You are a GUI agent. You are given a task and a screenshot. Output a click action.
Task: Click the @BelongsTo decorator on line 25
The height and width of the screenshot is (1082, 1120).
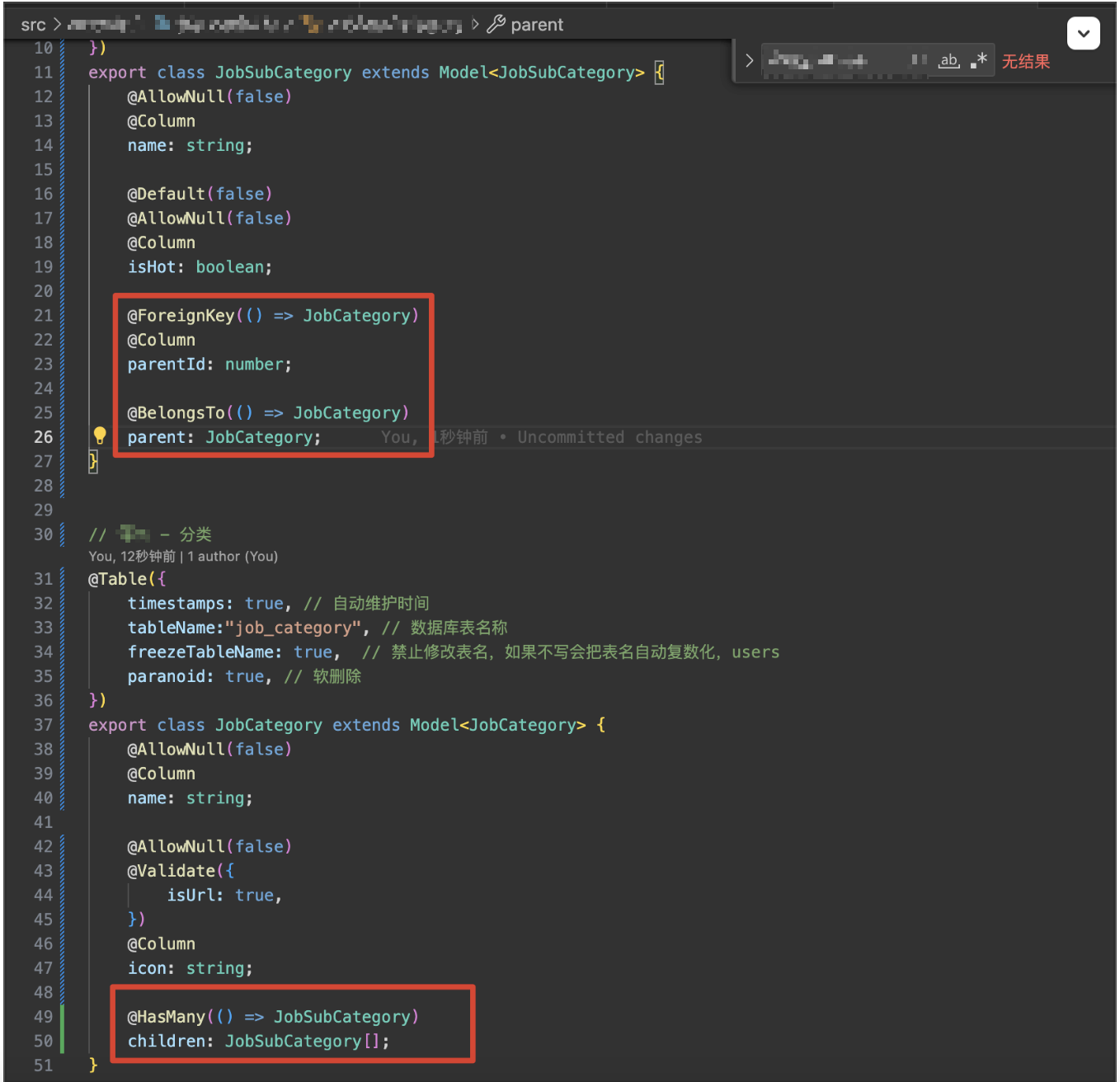(x=176, y=413)
